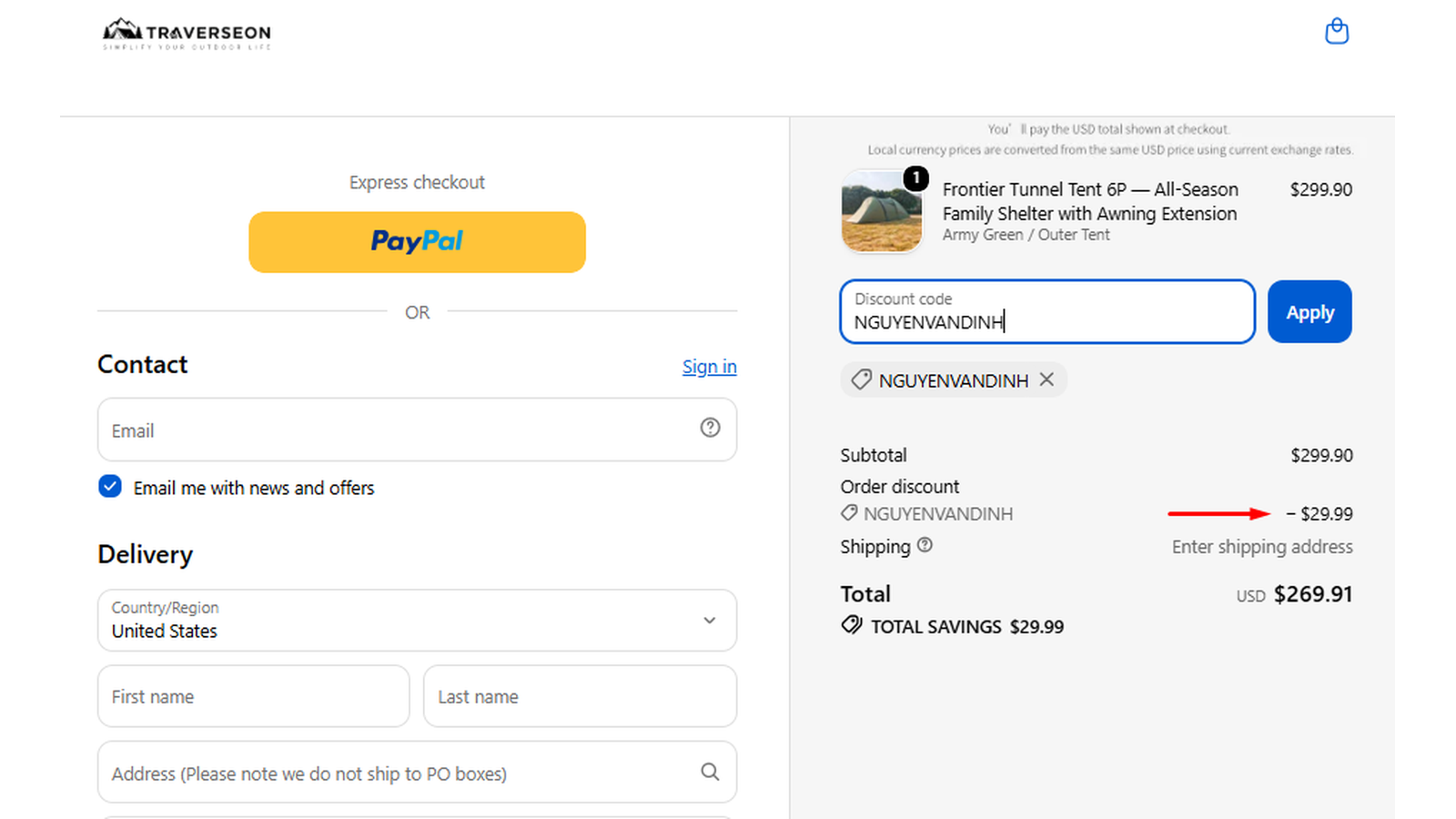Screen dimensions: 1456x819
Task: Focus the Discount code field
Action: [1047, 312]
